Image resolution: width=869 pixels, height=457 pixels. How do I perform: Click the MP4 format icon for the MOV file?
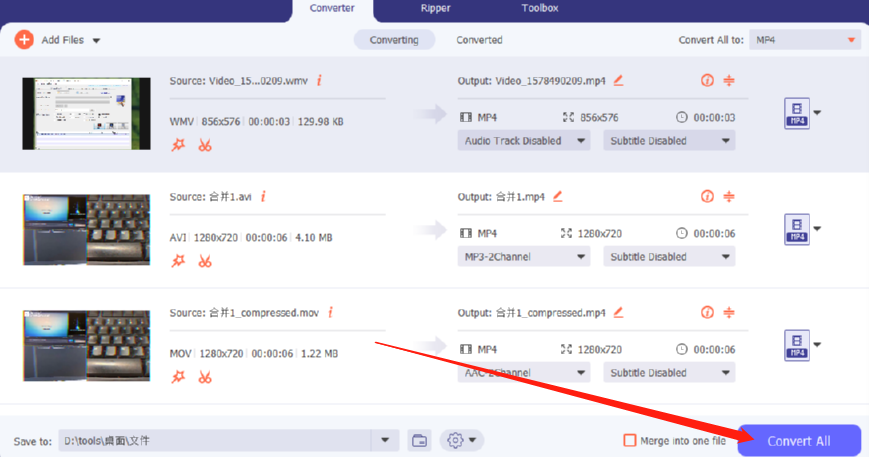tap(797, 346)
